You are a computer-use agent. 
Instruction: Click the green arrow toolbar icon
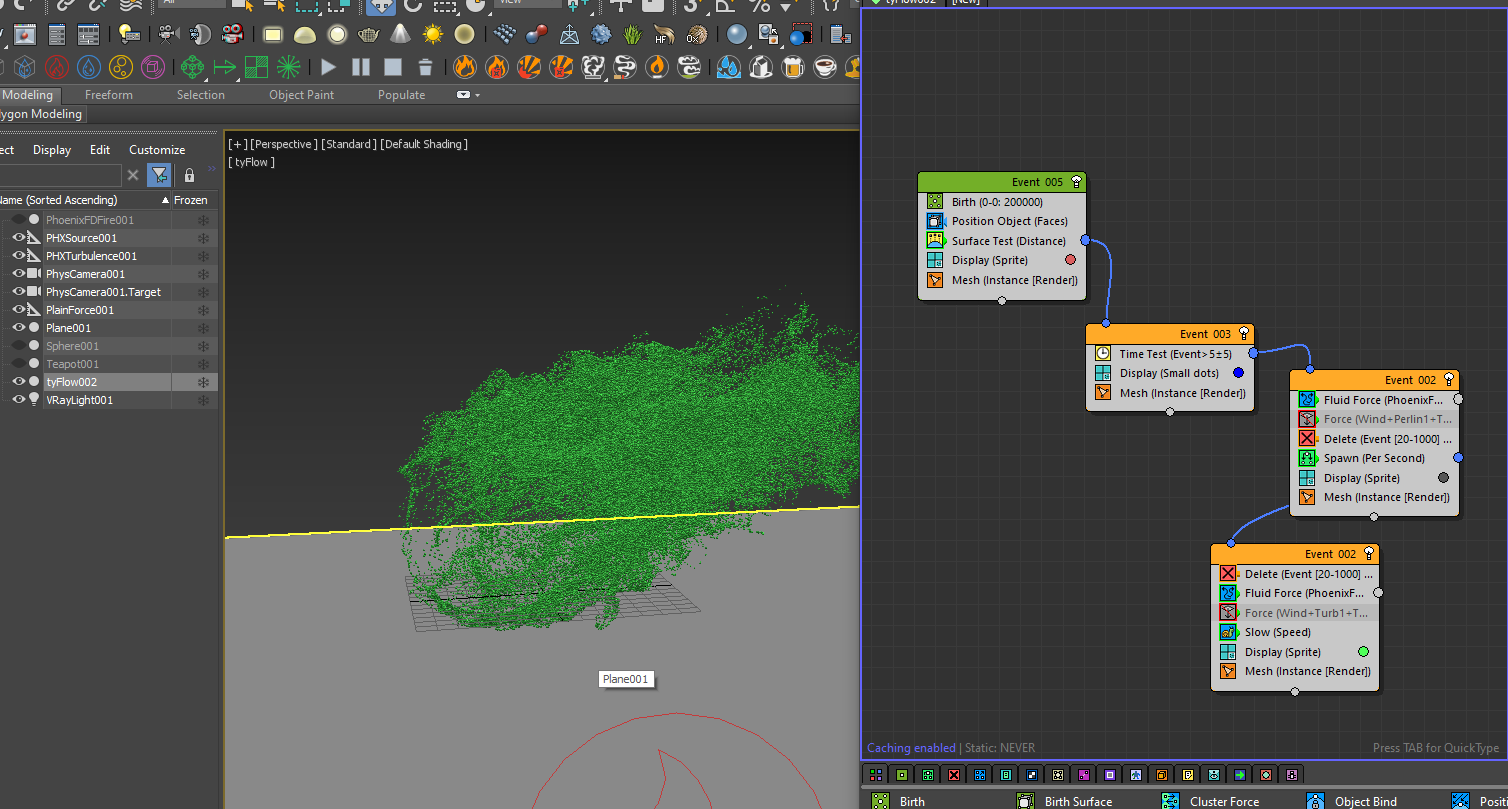(x=225, y=67)
